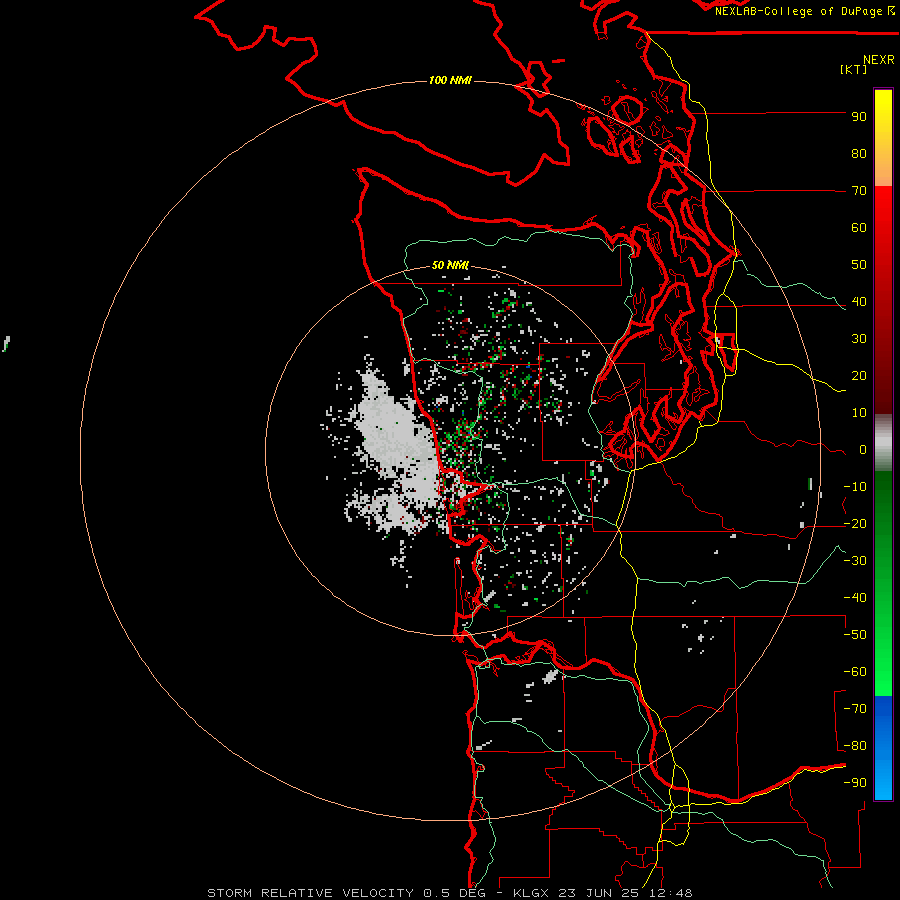Click the positive 50 scale value
The width and height of the screenshot is (900, 900).
tap(859, 265)
